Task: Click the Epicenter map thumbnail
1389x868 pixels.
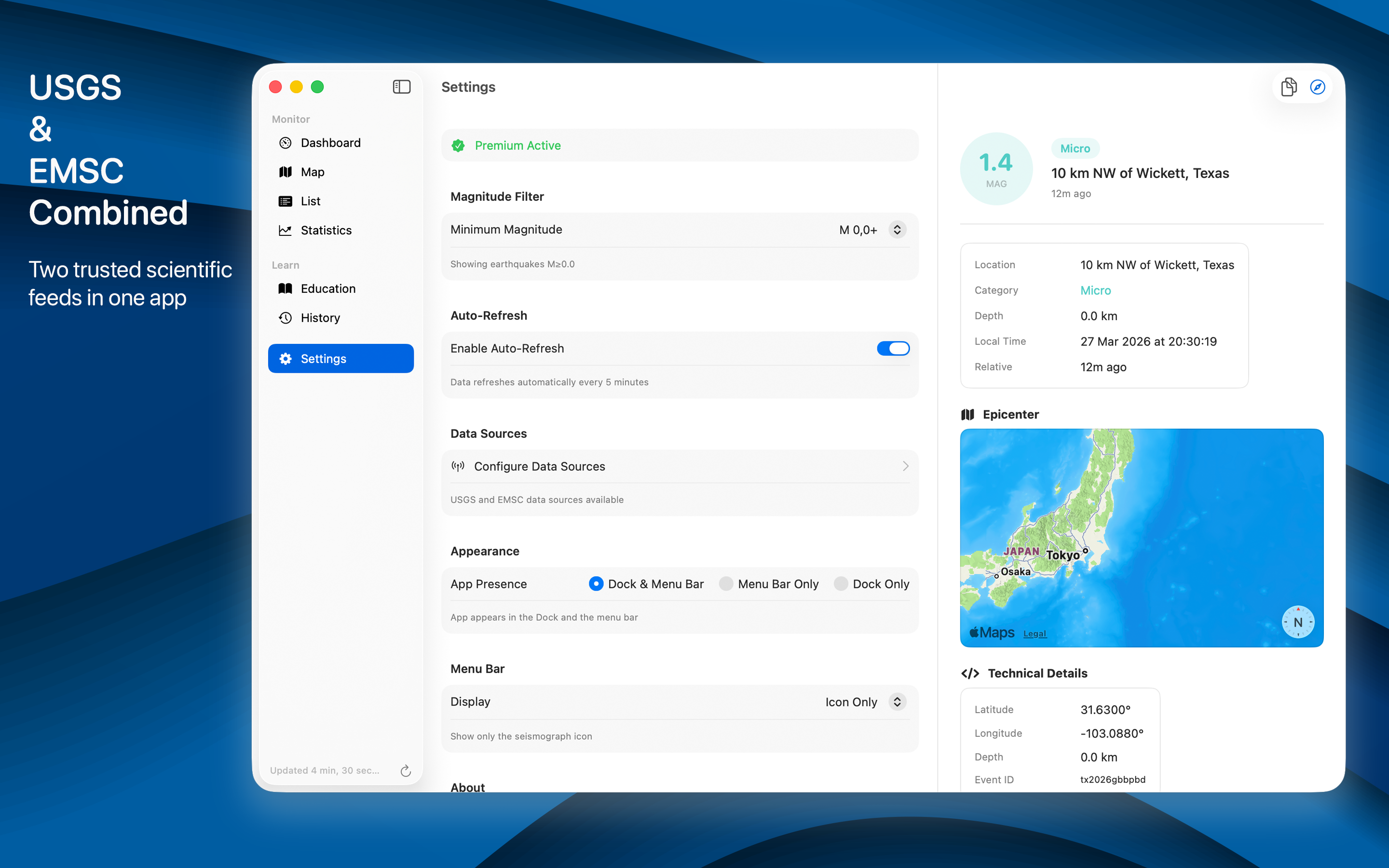Action: [x=1141, y=537]
